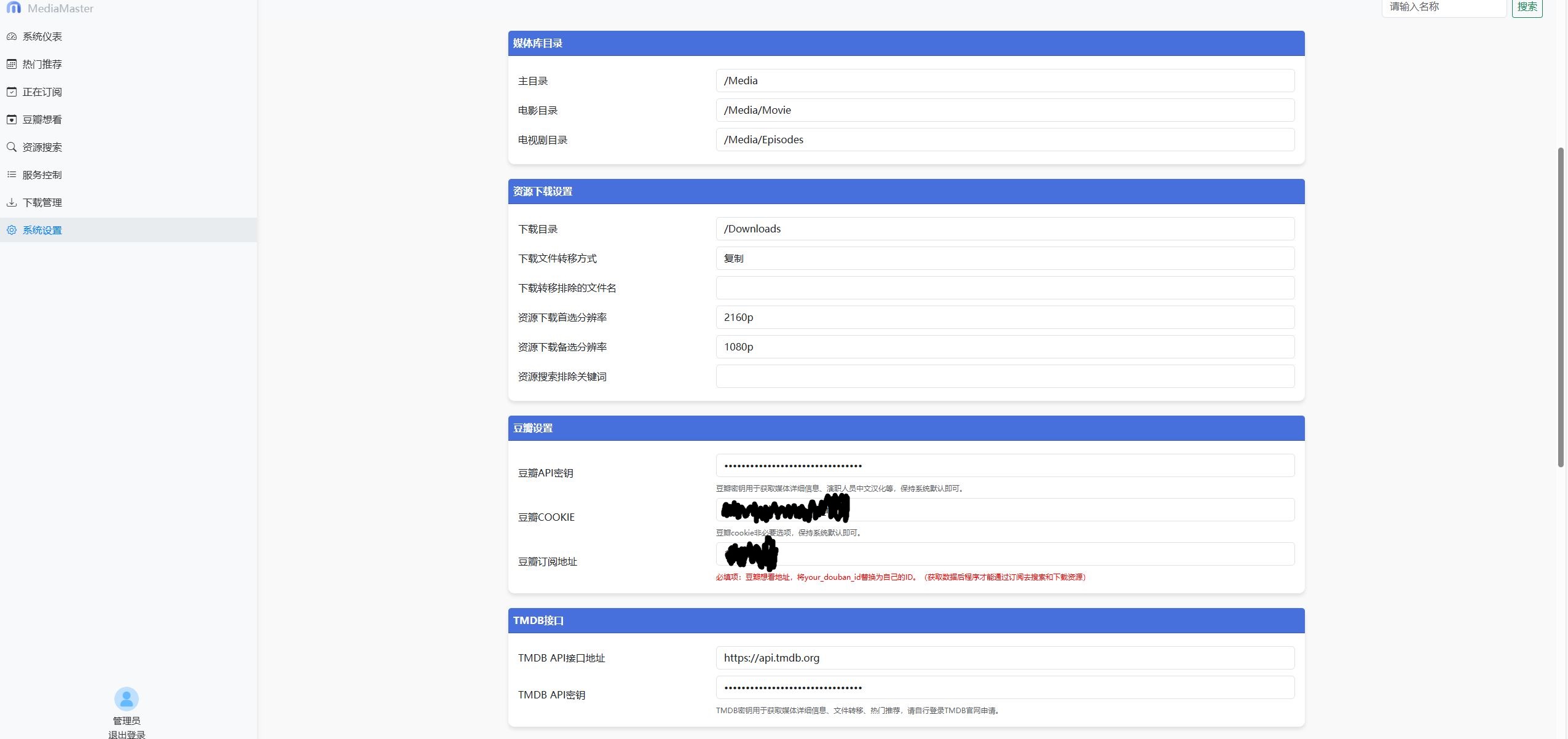1568x739 pixels.
Task: Expand the 资源下载首选分辨率 2160p selector
Action: [x=1004, y=317]
